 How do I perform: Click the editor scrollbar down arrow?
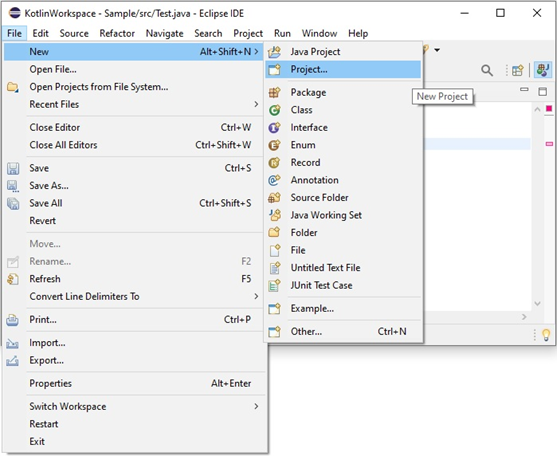tap(537, 304)
